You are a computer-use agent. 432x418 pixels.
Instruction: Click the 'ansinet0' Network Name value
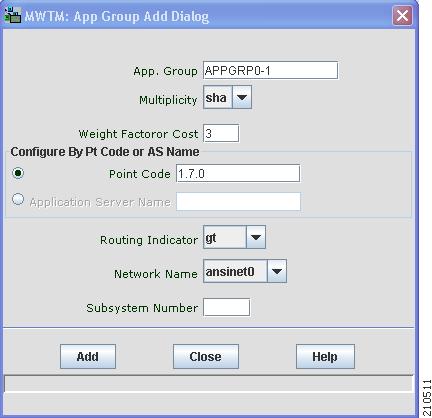(235, 271)
